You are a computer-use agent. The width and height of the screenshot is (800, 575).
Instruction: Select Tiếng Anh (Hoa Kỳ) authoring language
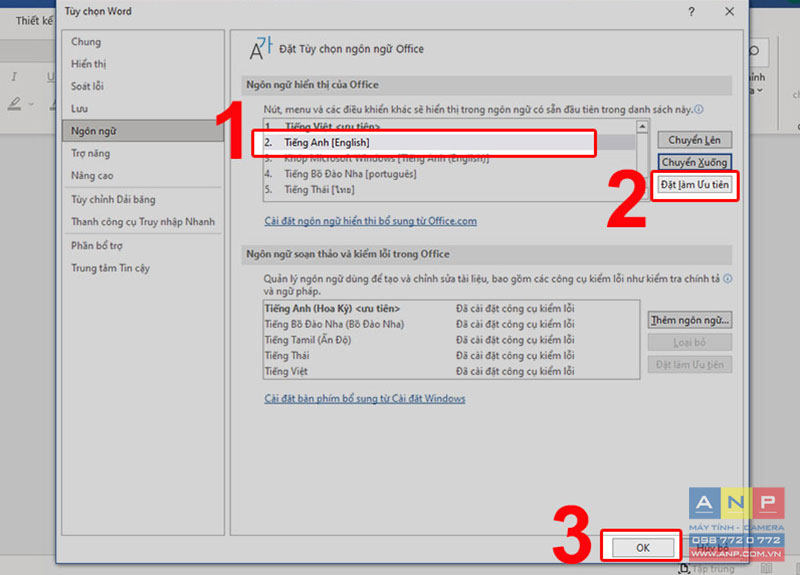[451, 309]
